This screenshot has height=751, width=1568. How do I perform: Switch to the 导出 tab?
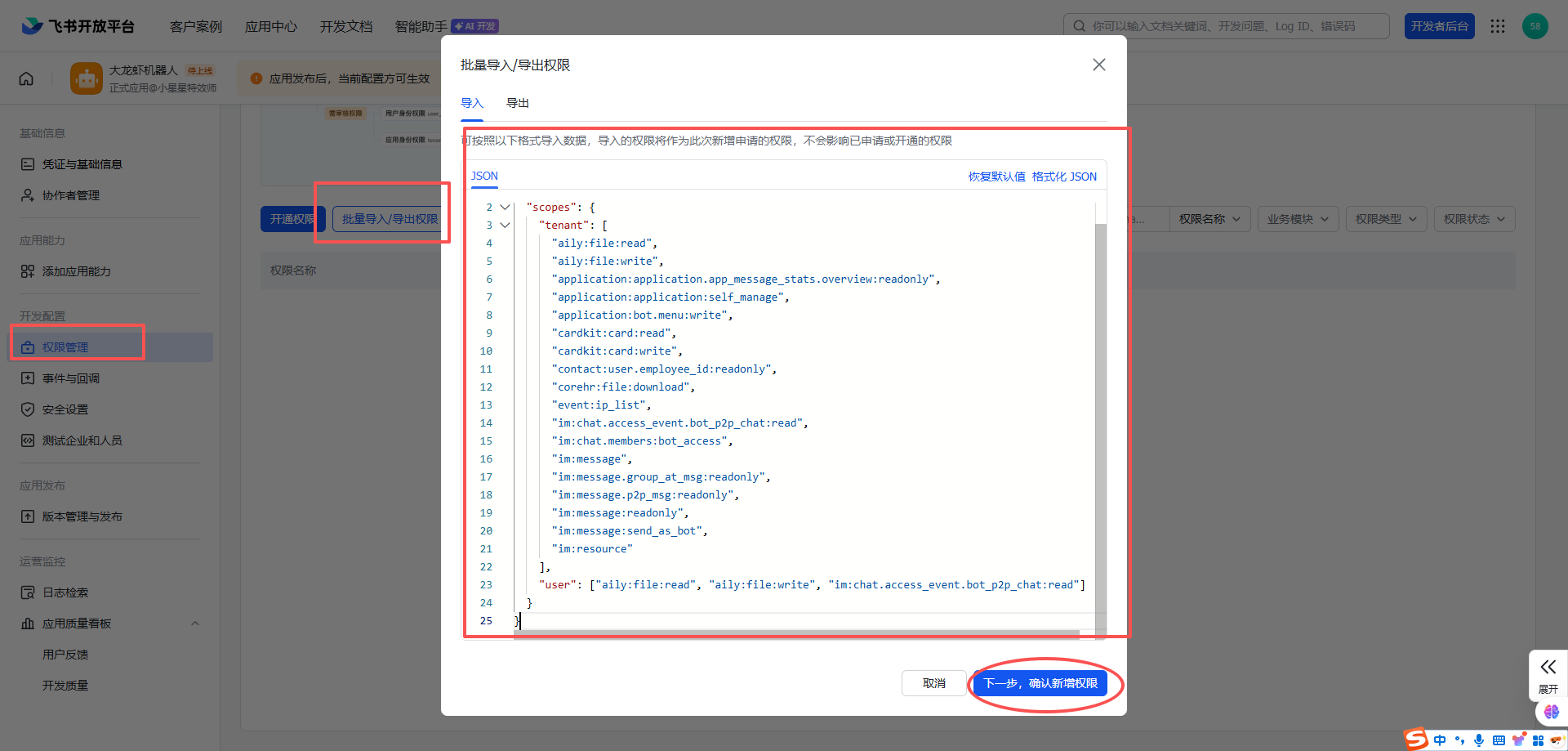517,103
